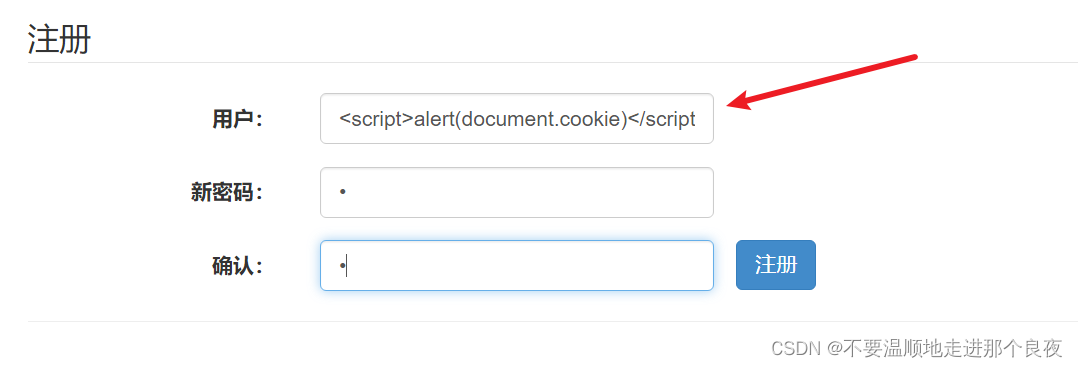Place cursor at <script> opening tag text

point(376,120)
